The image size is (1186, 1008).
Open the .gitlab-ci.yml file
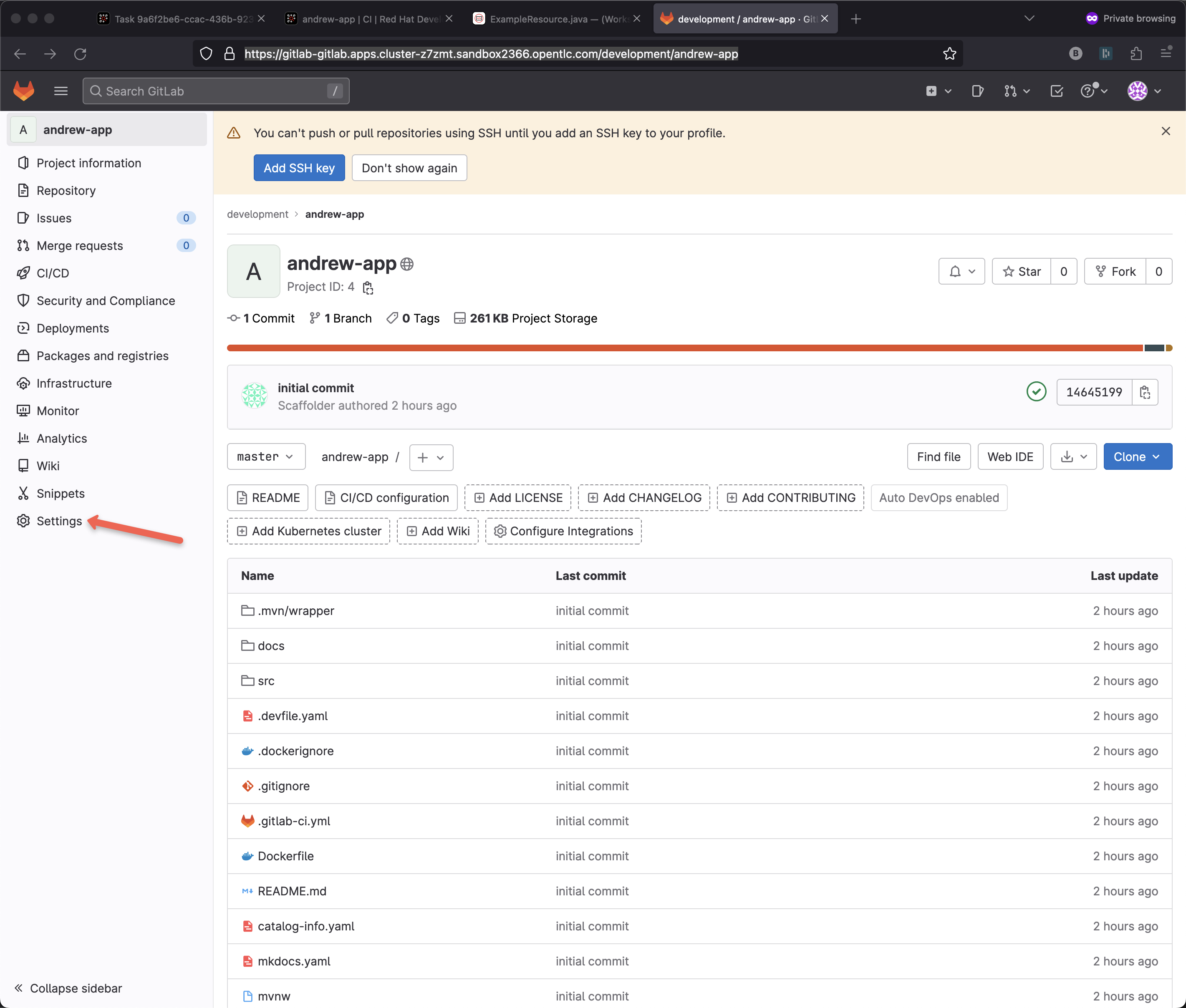tap(294, 821)
